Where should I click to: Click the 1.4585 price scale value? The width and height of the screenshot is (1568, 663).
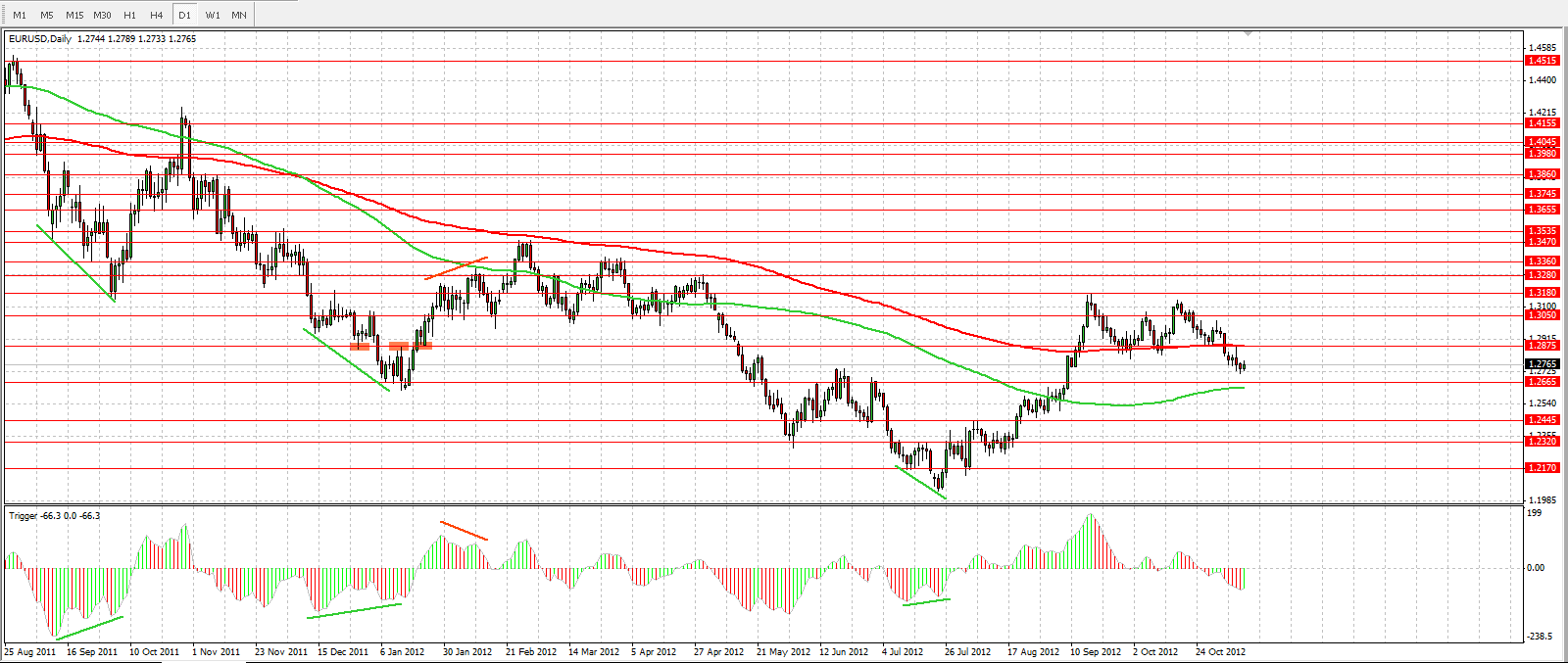[x=1543, y=48]
